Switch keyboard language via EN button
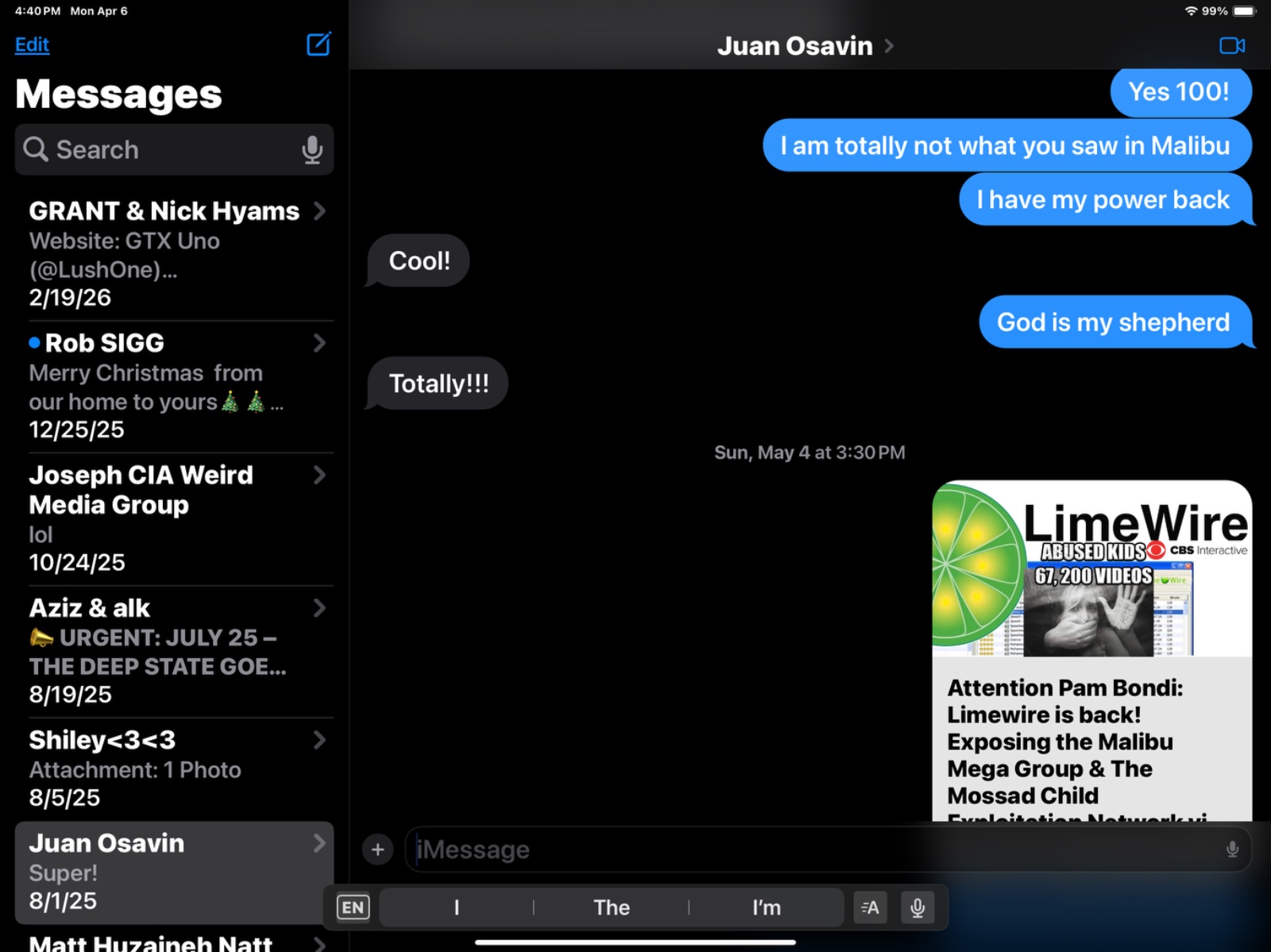 click(x=353, y=908)
